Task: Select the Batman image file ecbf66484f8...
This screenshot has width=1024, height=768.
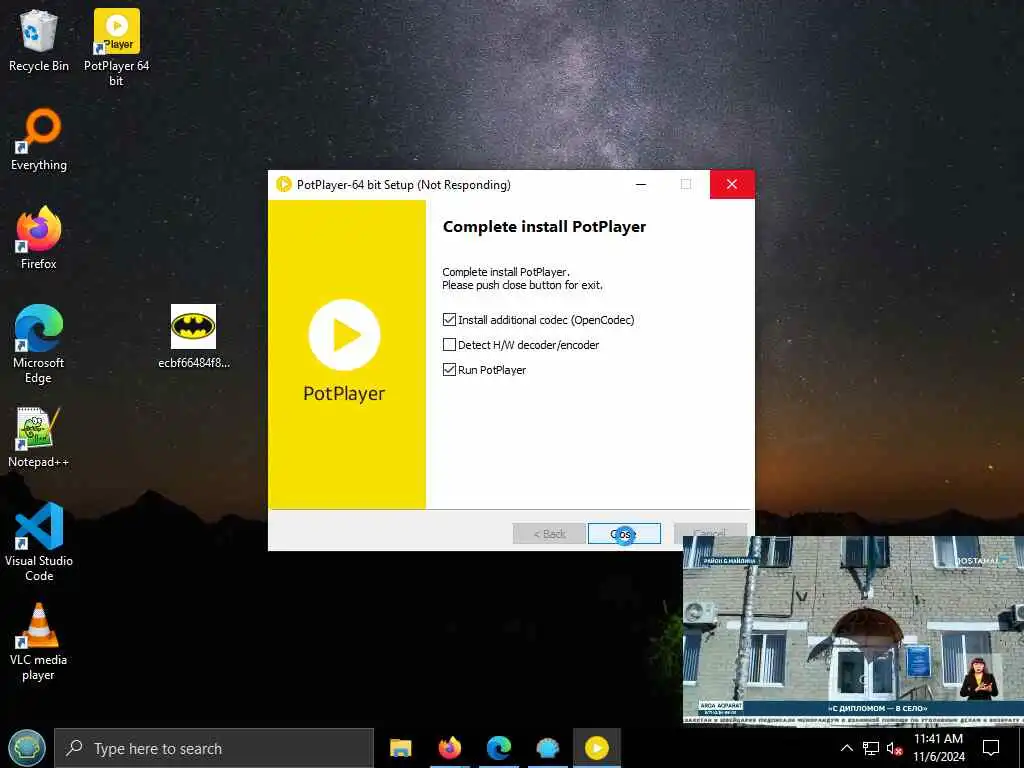Action: pos(193,336)
